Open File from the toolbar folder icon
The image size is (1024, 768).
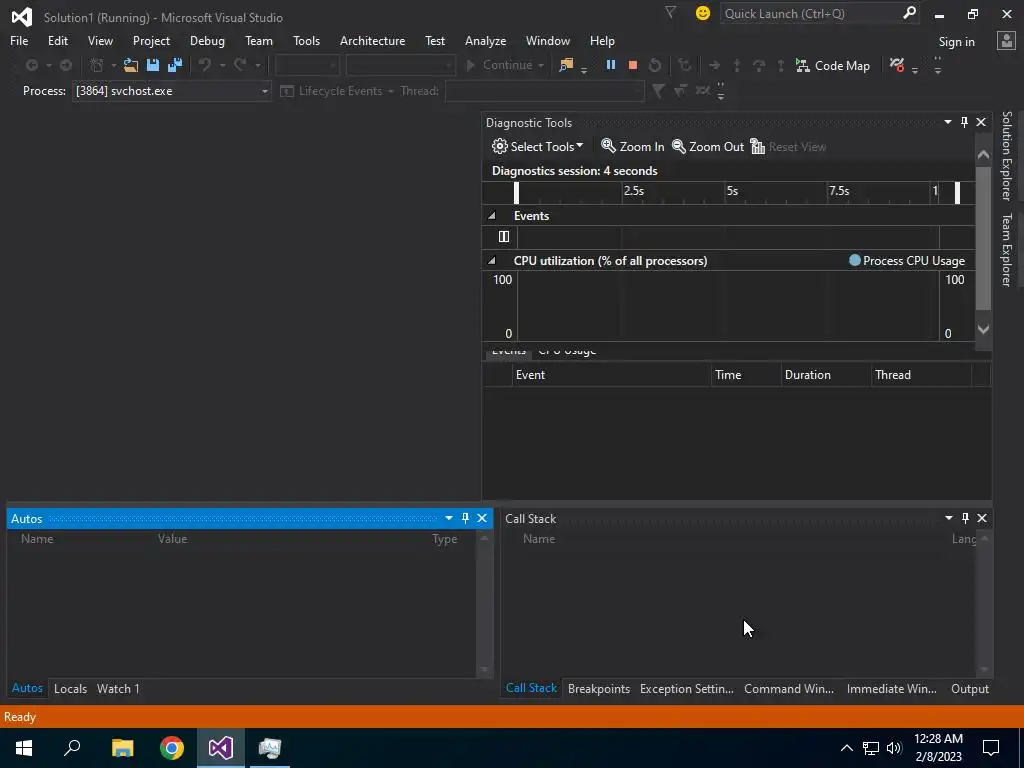click(131, 65)
